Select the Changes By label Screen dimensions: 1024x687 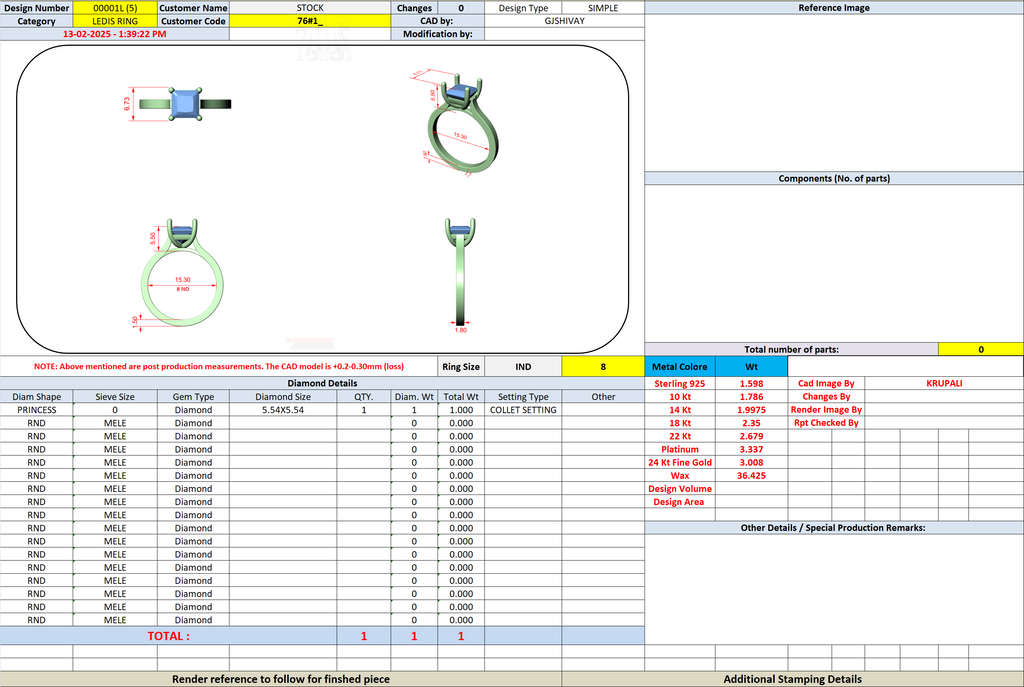click(x=826, y=396)
